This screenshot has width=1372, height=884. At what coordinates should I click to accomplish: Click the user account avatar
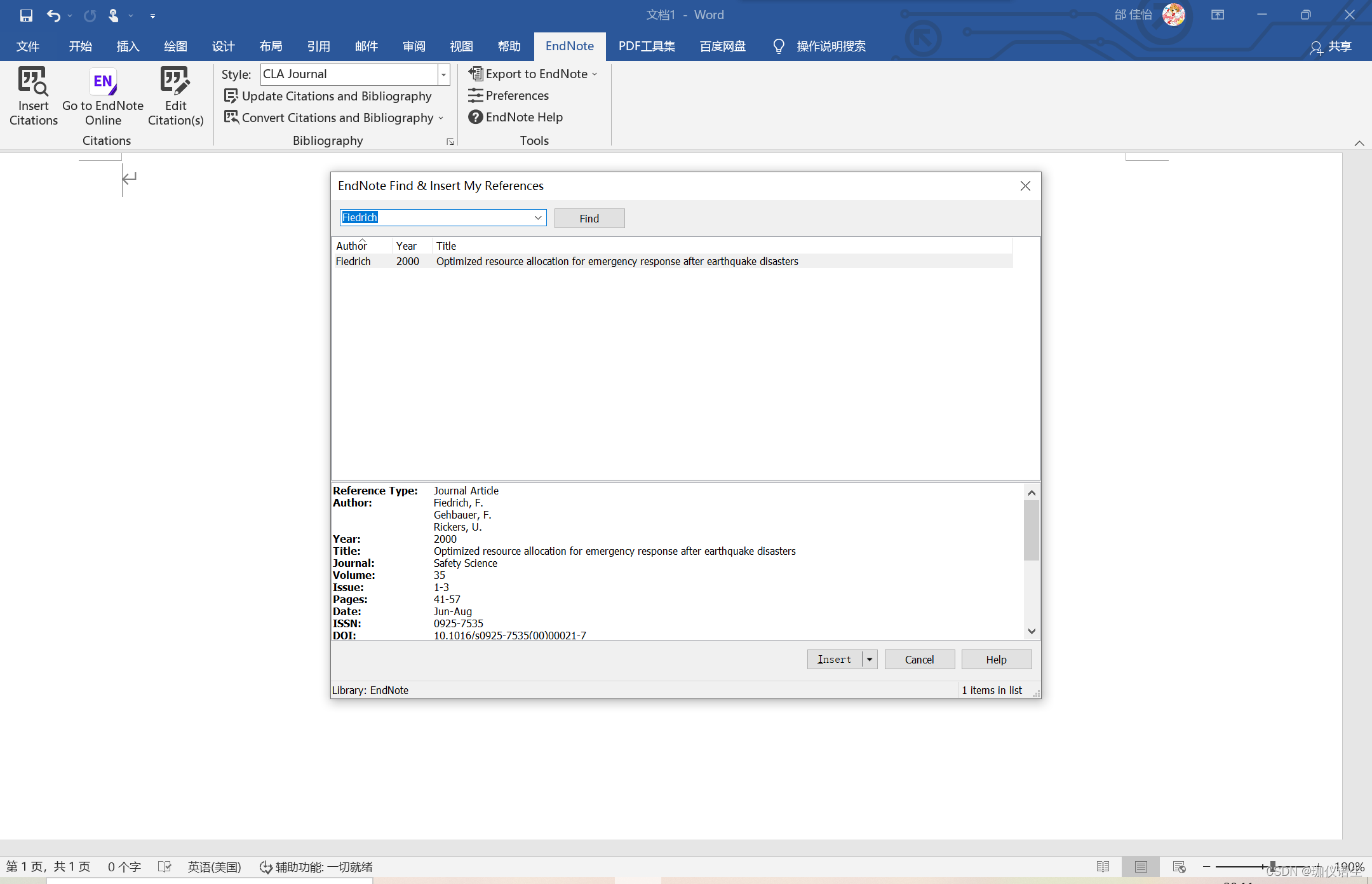coord(1174,15)
